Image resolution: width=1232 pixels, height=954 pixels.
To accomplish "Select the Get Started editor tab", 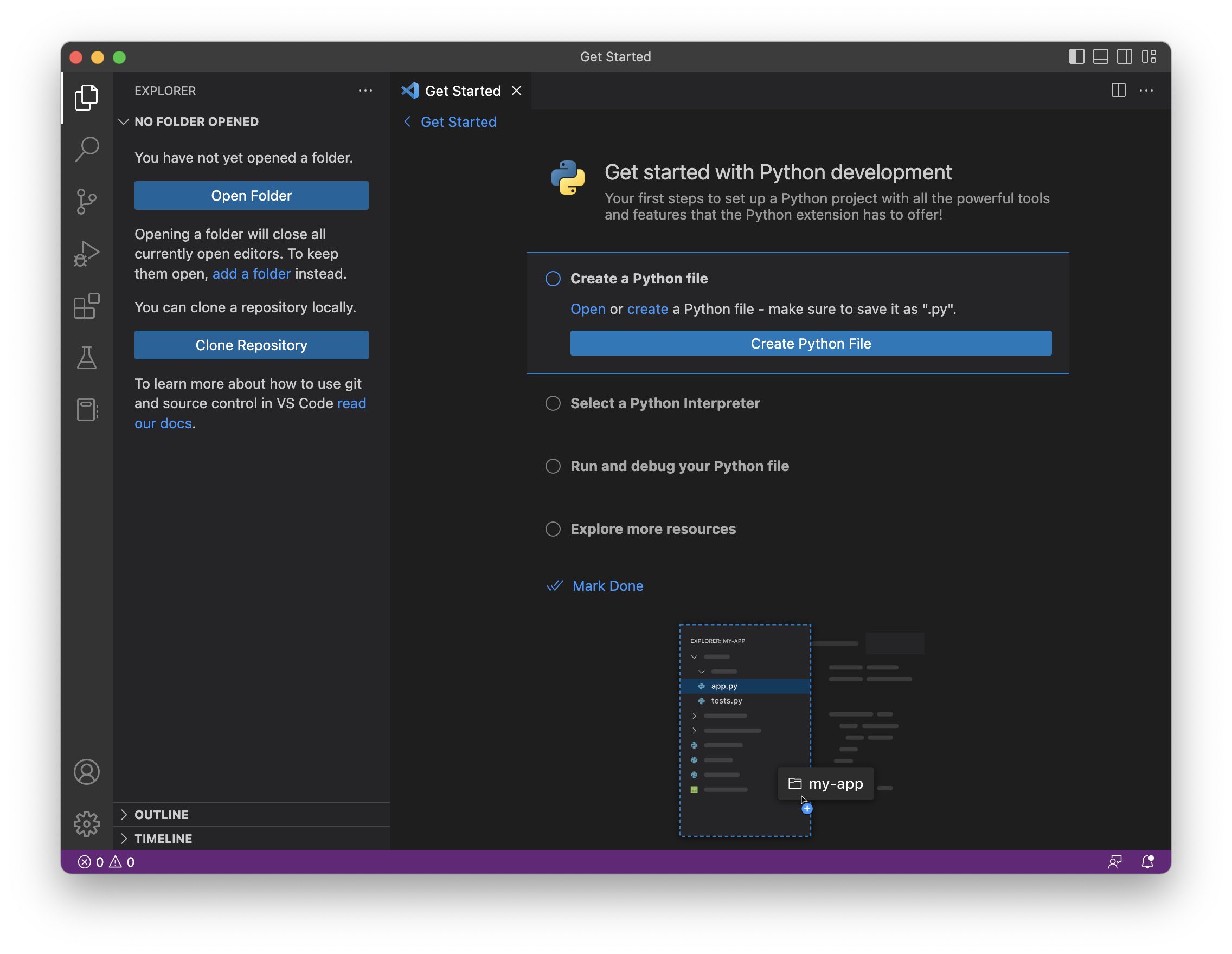I will click(x=460, y=90).
